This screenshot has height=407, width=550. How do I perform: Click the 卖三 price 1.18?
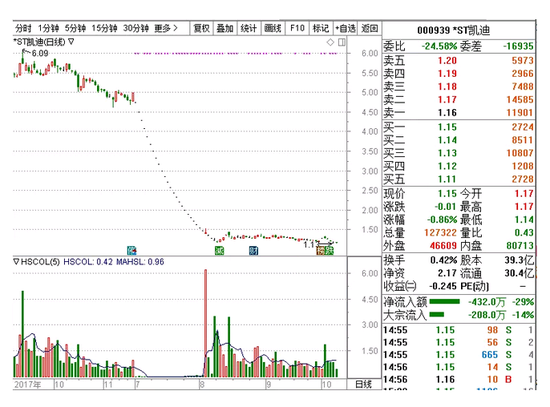[447, 86]
